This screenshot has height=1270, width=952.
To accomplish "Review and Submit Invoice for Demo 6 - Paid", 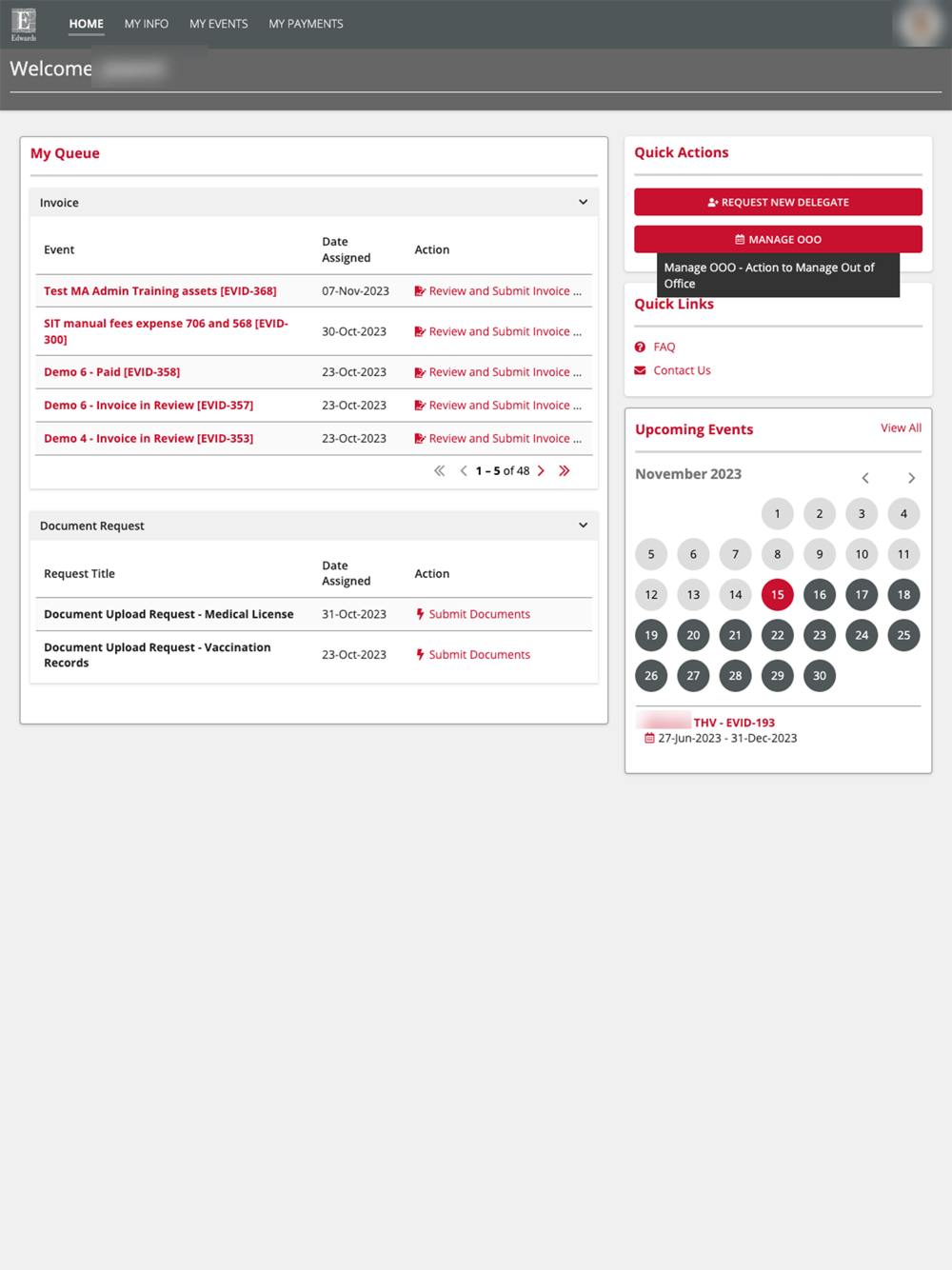I will coord(498,372).
